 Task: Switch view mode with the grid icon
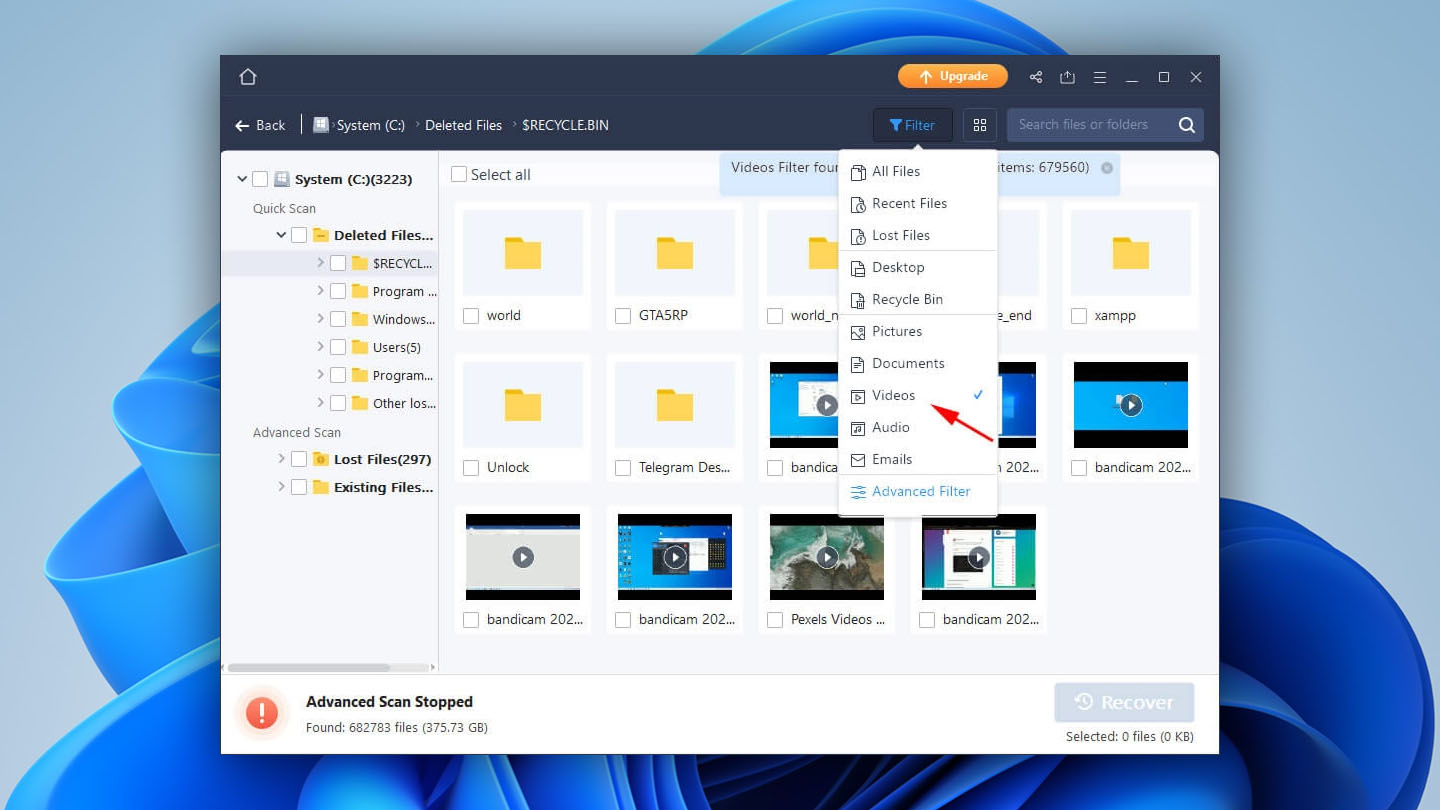[x=980, y=125]
